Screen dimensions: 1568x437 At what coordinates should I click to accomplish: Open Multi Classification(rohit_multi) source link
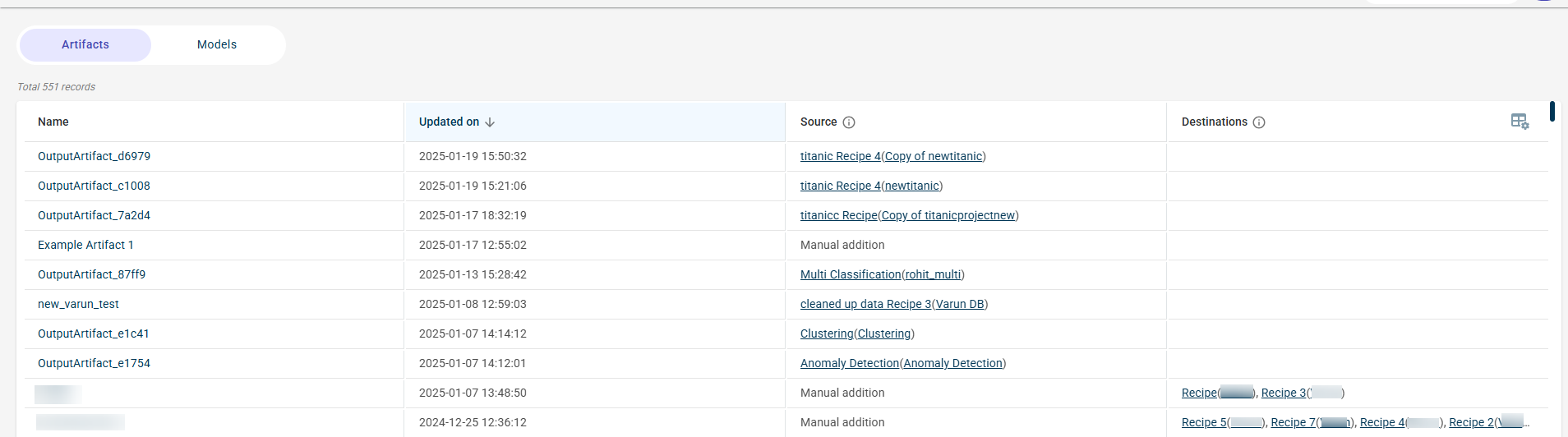click(882, 274)
